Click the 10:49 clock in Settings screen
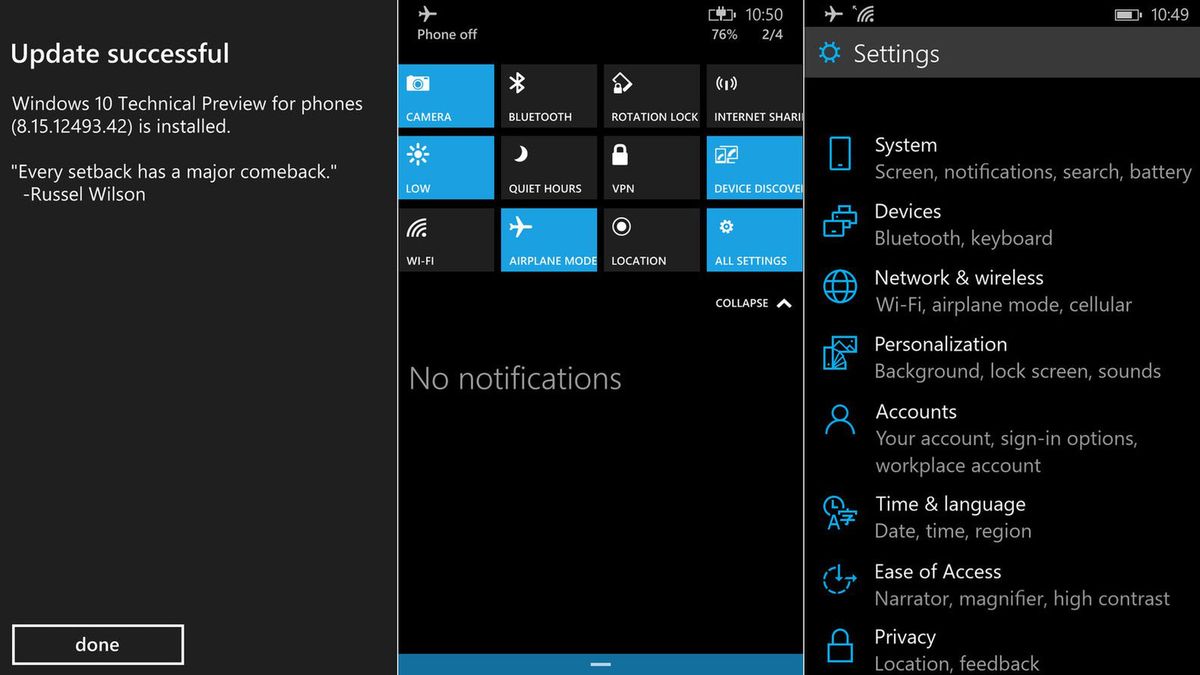Screen dimensions: 1200x675 (x=1170, y=15)
